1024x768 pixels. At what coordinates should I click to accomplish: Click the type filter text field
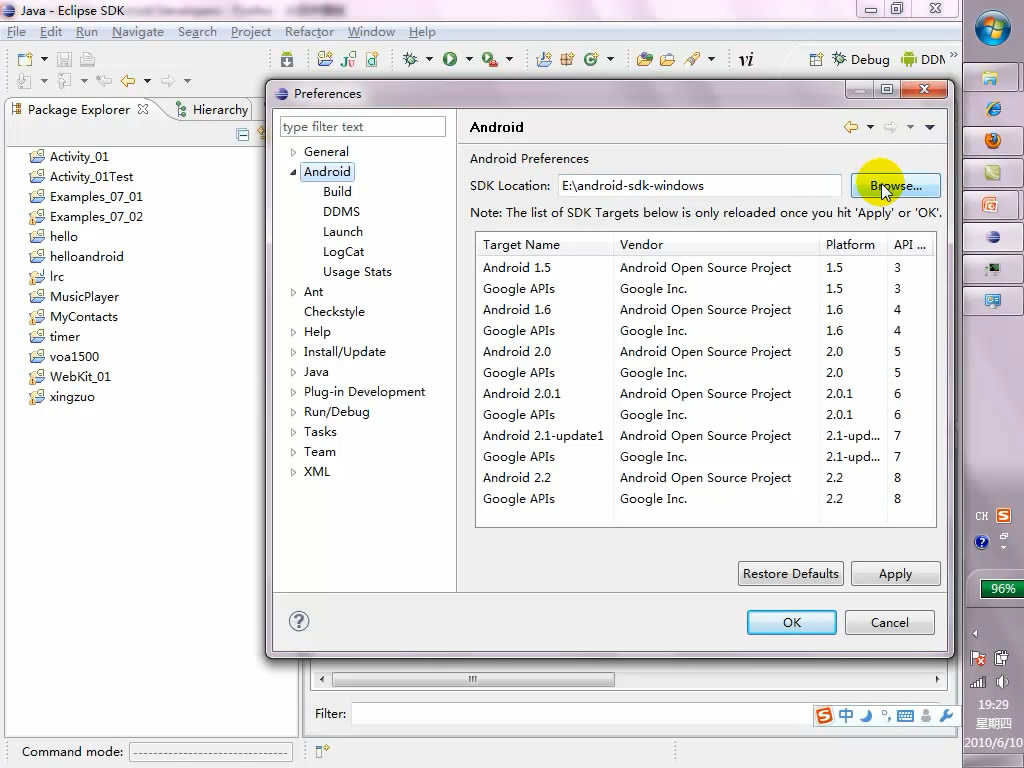(362, 127)
